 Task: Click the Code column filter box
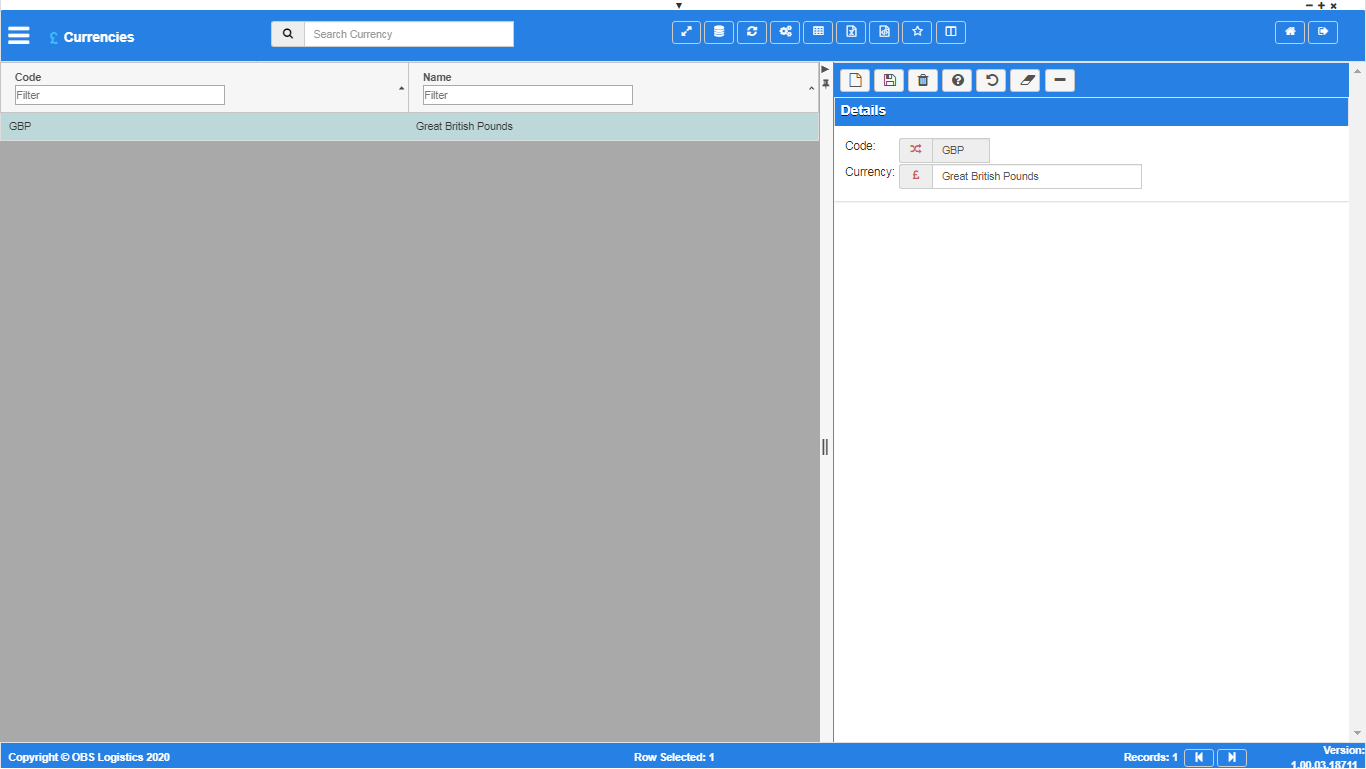[120, 95]
